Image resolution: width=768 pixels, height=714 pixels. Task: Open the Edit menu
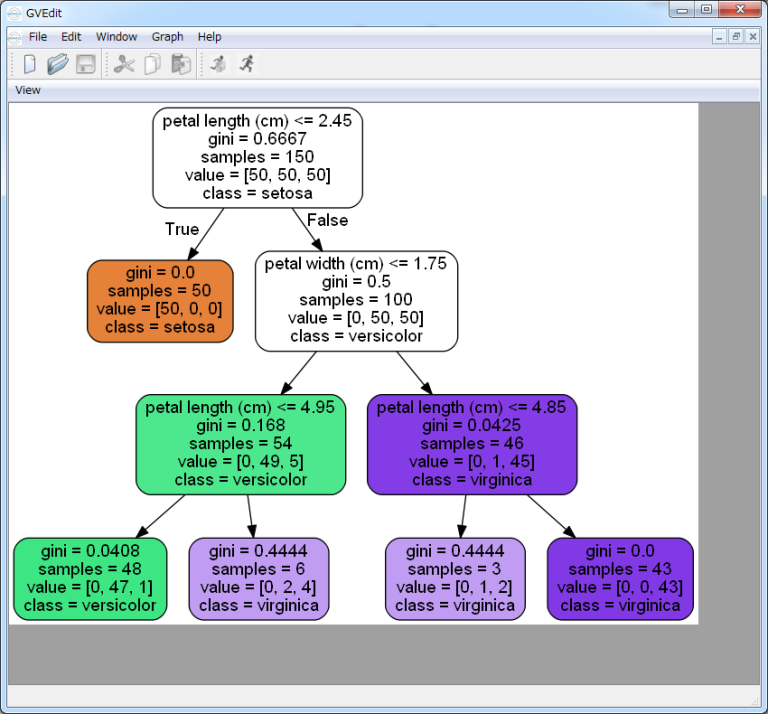[x=71, y=37]
